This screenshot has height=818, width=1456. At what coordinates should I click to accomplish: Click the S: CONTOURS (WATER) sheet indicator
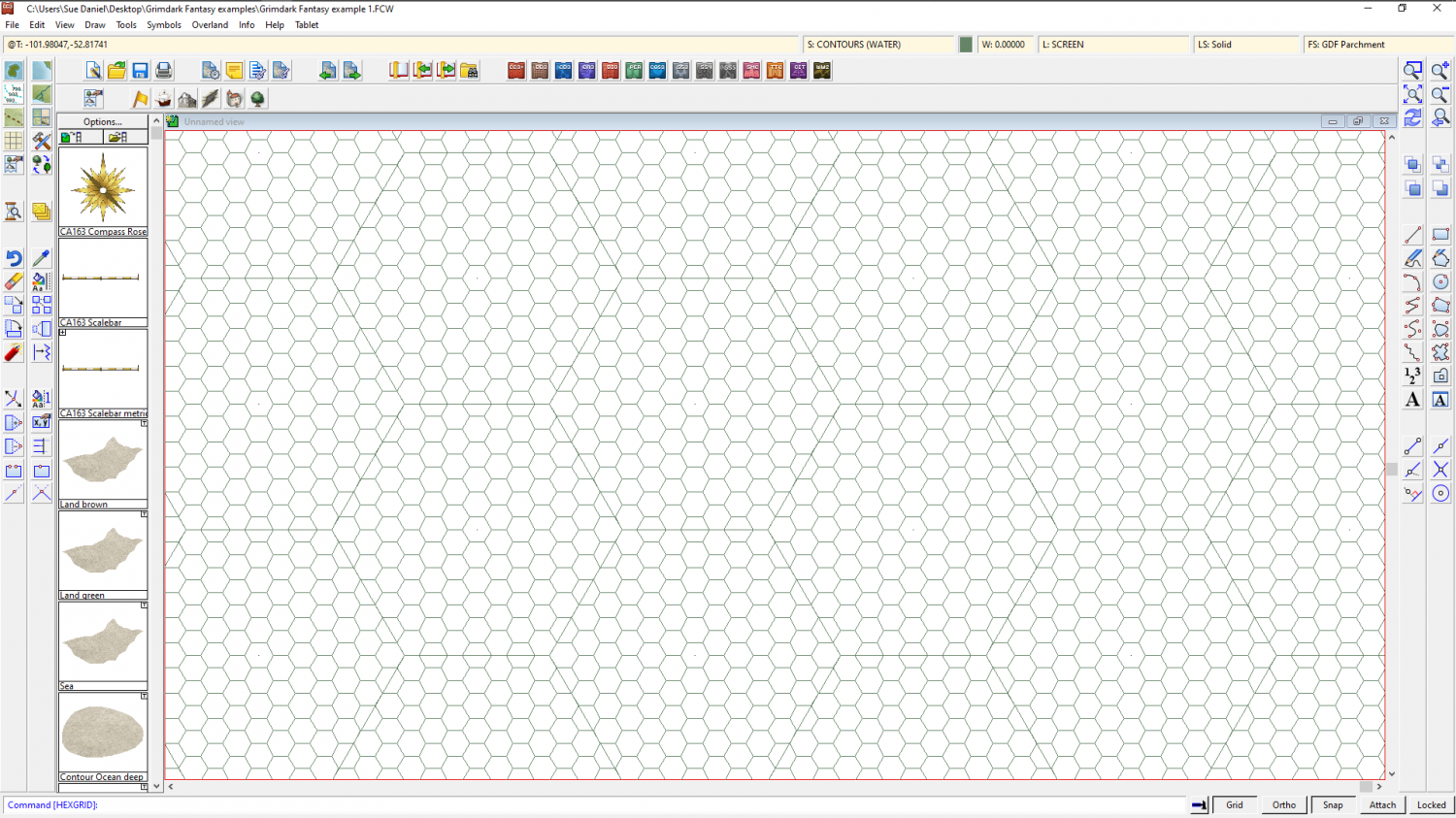pos(879,45)
